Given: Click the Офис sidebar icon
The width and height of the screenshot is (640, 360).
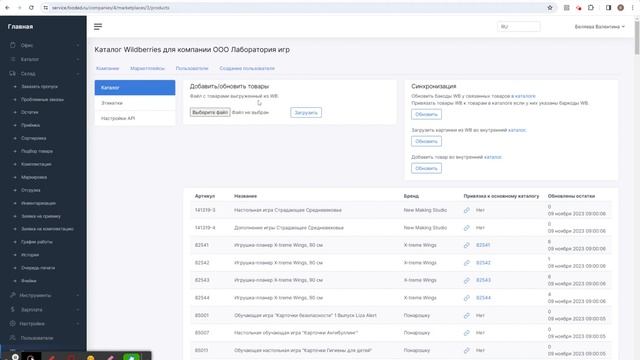Looking at the screenshot, I should (x=13, y=45).
